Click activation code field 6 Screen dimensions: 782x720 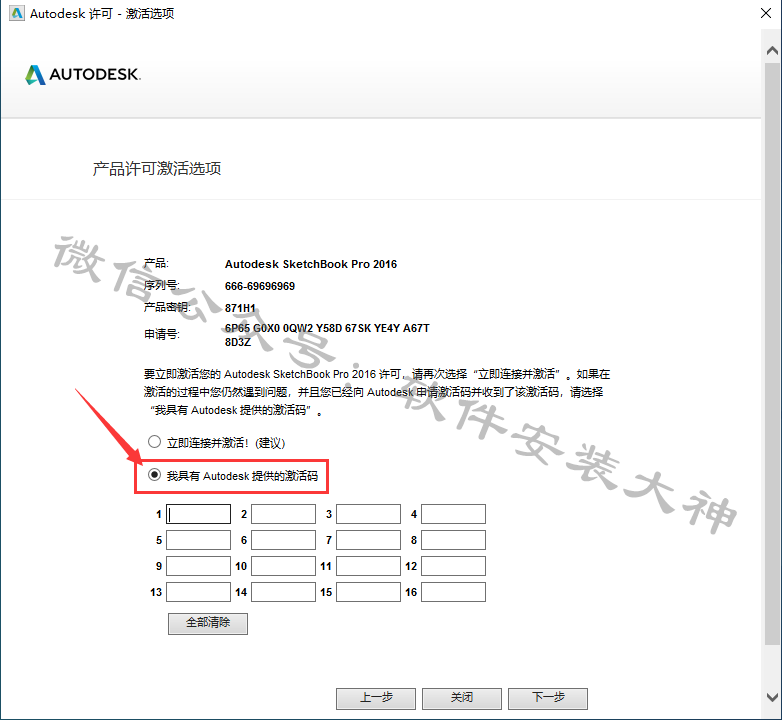coord(283,540)
